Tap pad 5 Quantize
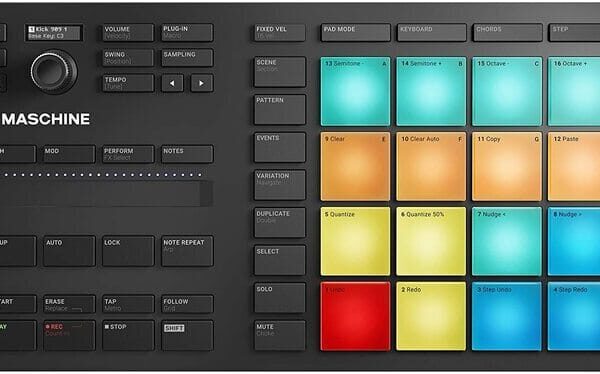Image resolution: width=600 pixels, height=374 pixels. pos(355,242)
